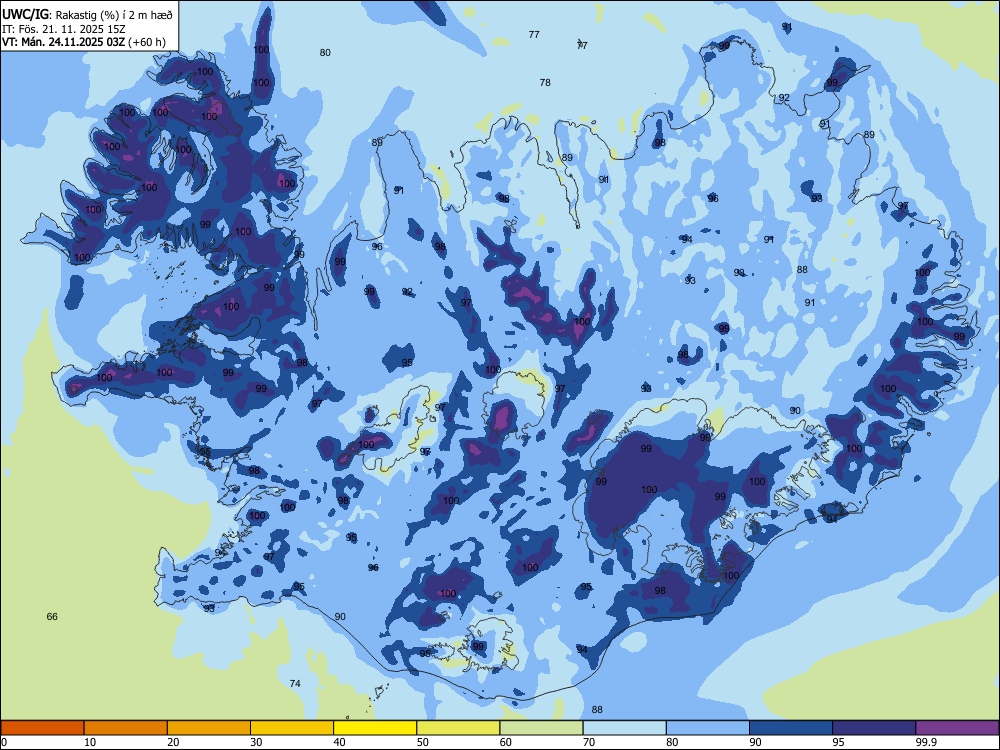Select the '40' legend tick label

pyautogui.click(x=339, y=742)
